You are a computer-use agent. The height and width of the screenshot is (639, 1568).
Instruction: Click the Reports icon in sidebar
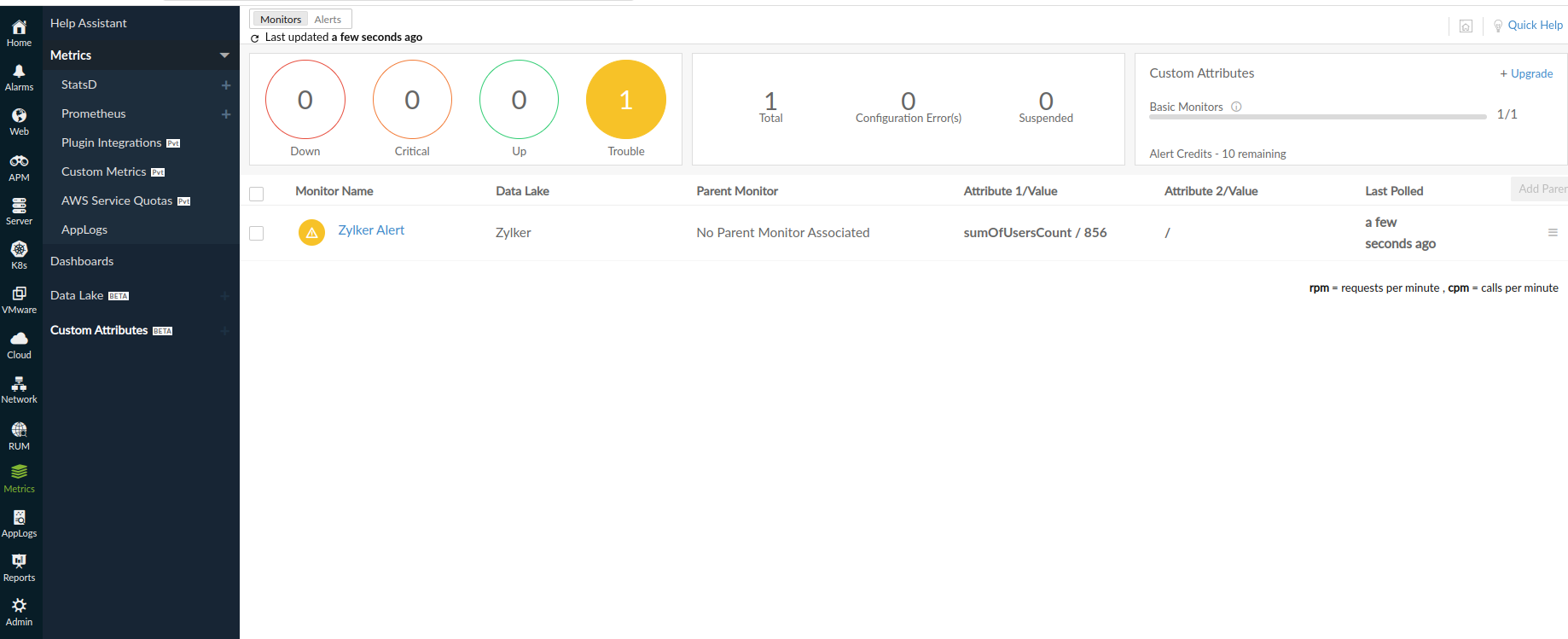click(19, 561)
